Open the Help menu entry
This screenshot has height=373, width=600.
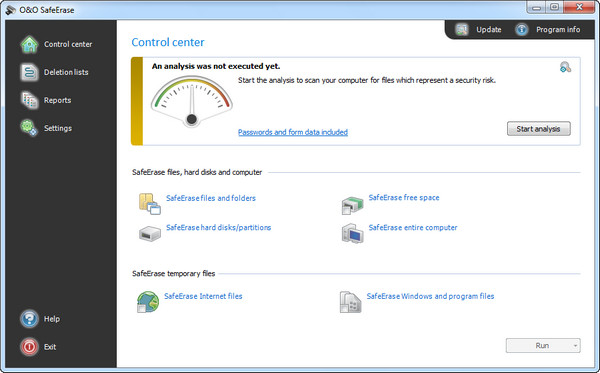[x=52, y=319]
